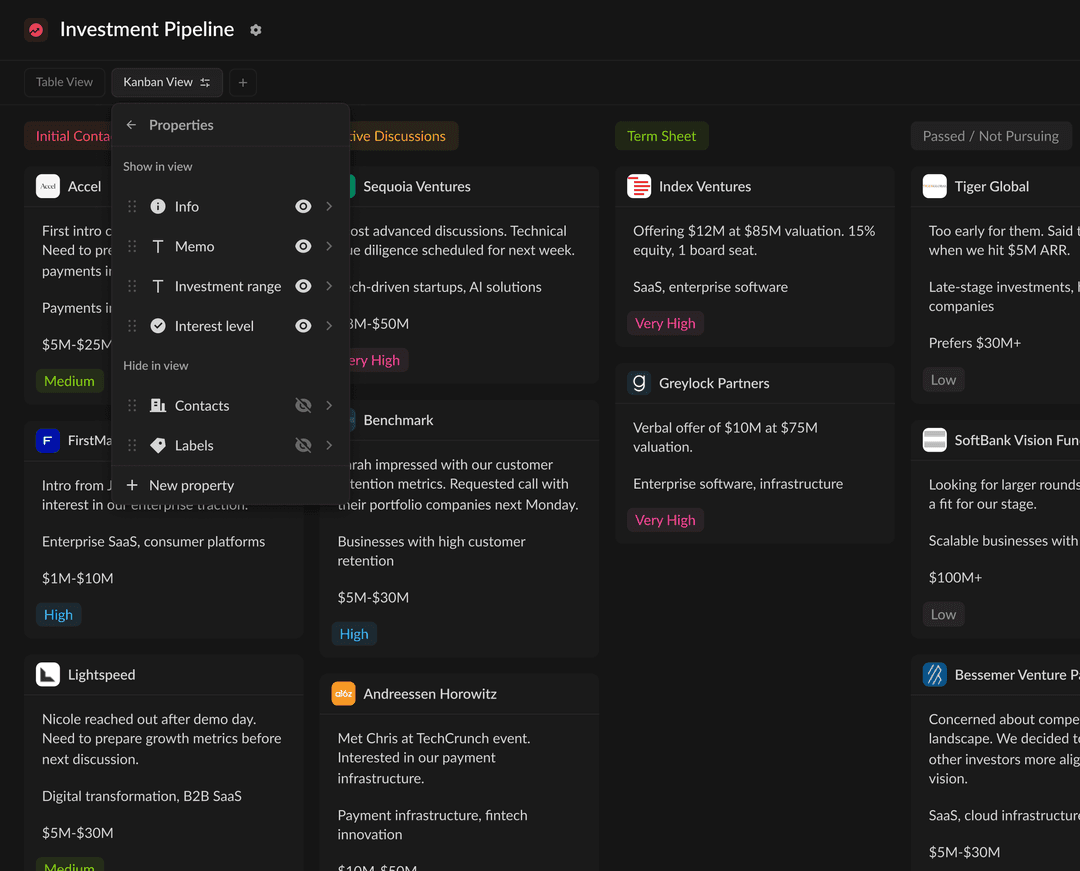This screenshot has width=1080, height=871.
Task: Click the Investment Pipeline title text
Action: click(x=147, y=30)
